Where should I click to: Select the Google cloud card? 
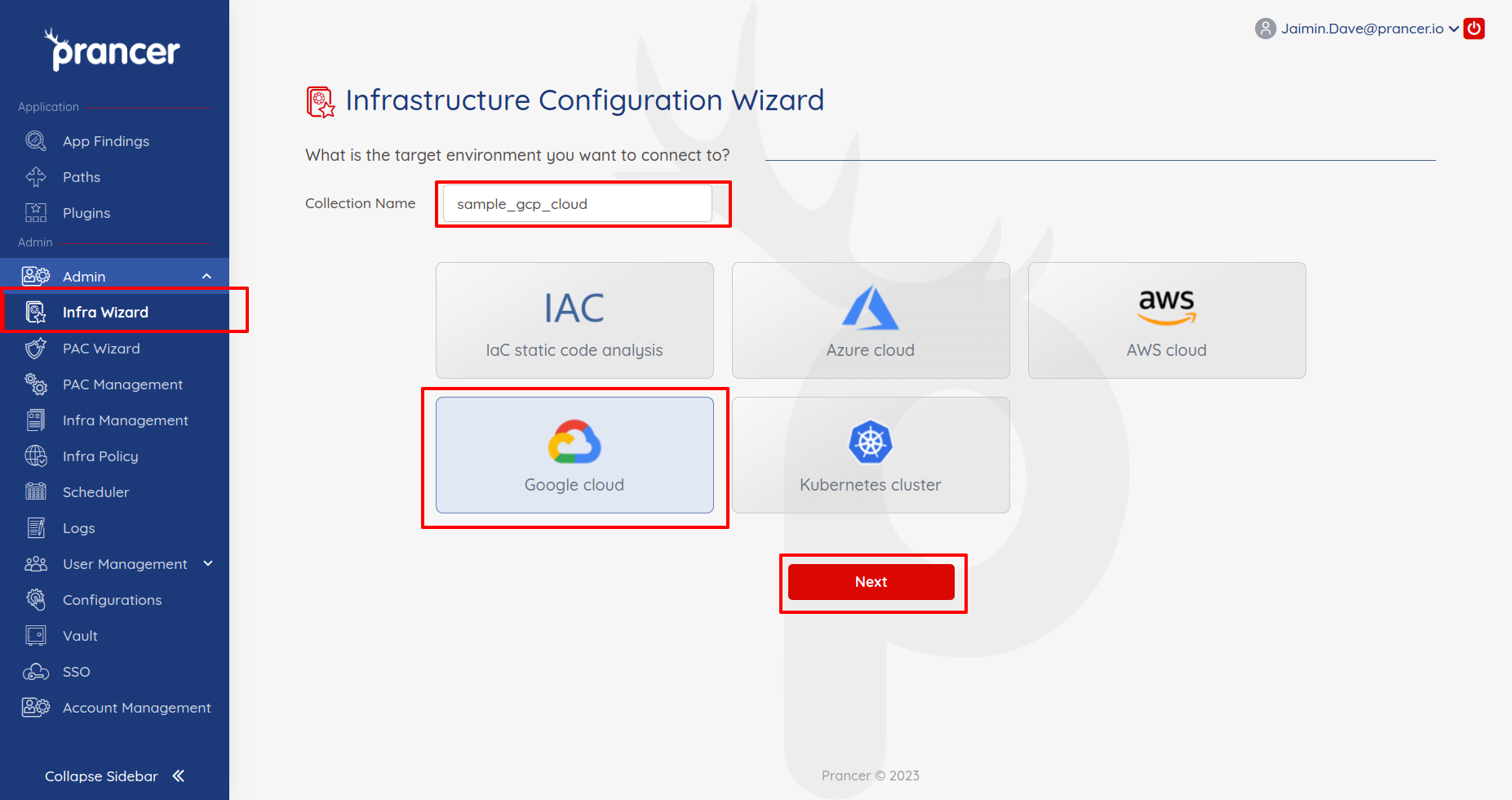pos(574,455)
